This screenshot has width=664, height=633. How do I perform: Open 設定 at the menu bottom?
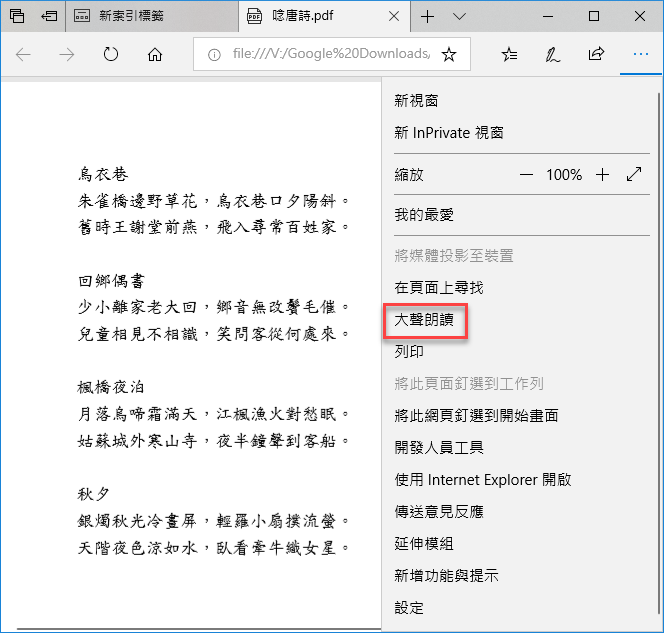click(x=409, y=608)
